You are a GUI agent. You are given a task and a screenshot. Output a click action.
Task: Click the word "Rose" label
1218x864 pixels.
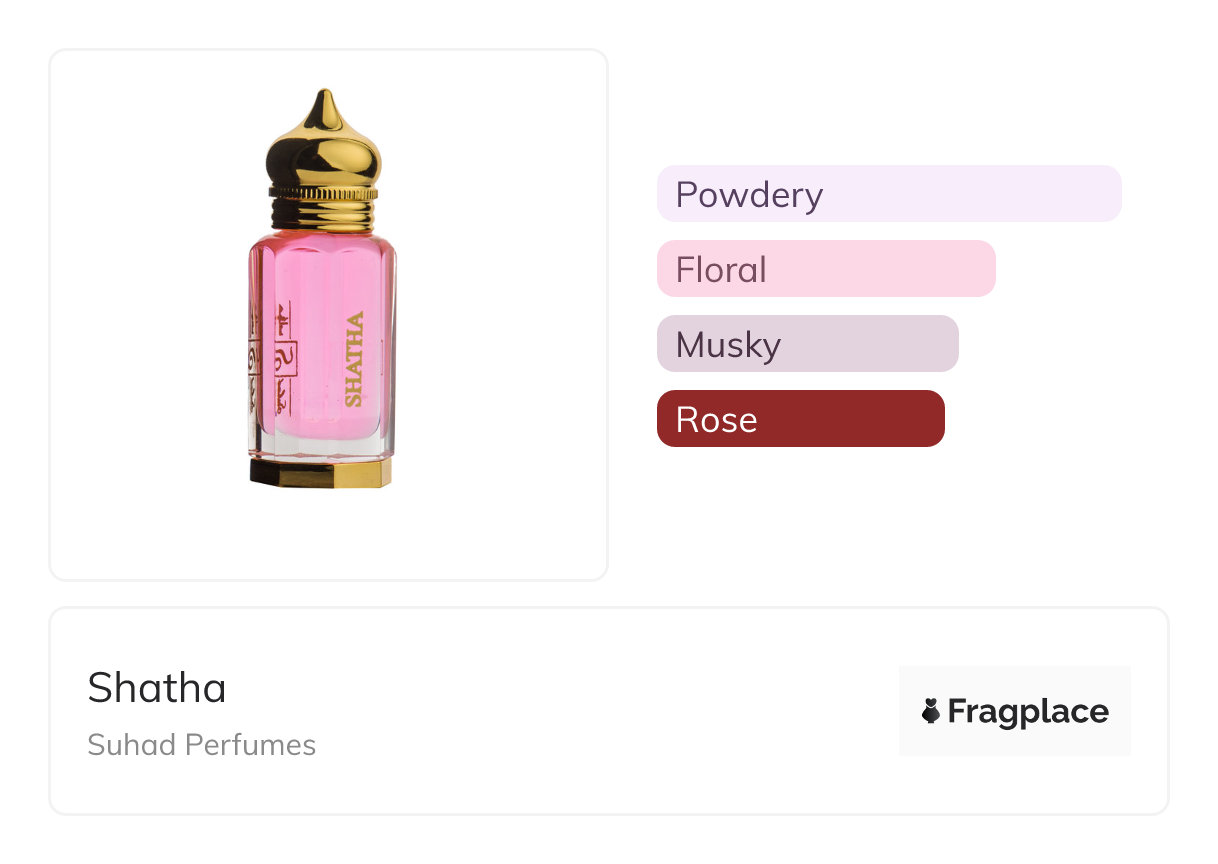[x=716, y=419]
